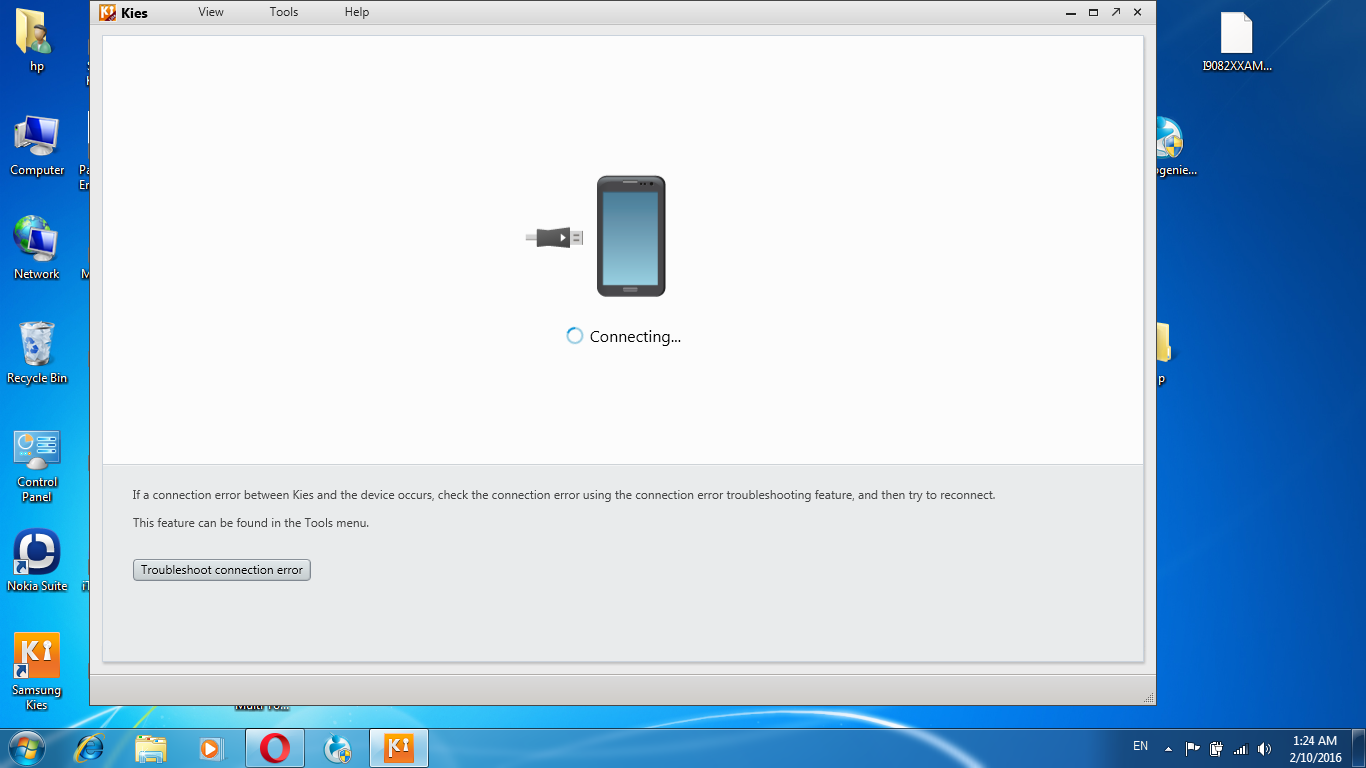The image size is (1366, 768).
Task: Click the EN language indicator
Action: [x=1140, y=746]
